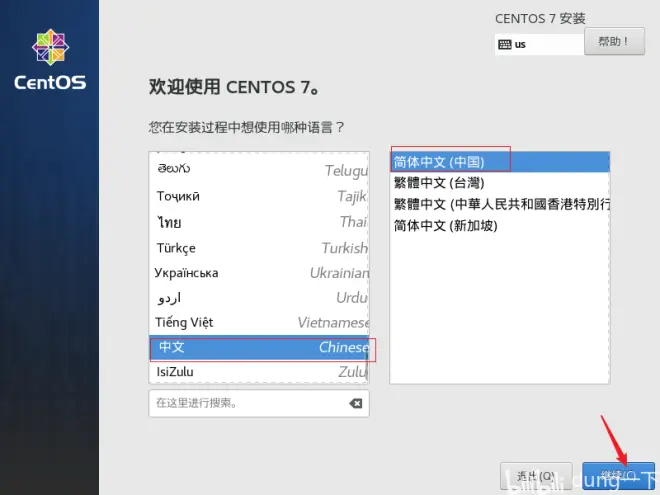Select 中文 Chinese language row
Viewport: 660px width, 495px height.
point(259,347)
